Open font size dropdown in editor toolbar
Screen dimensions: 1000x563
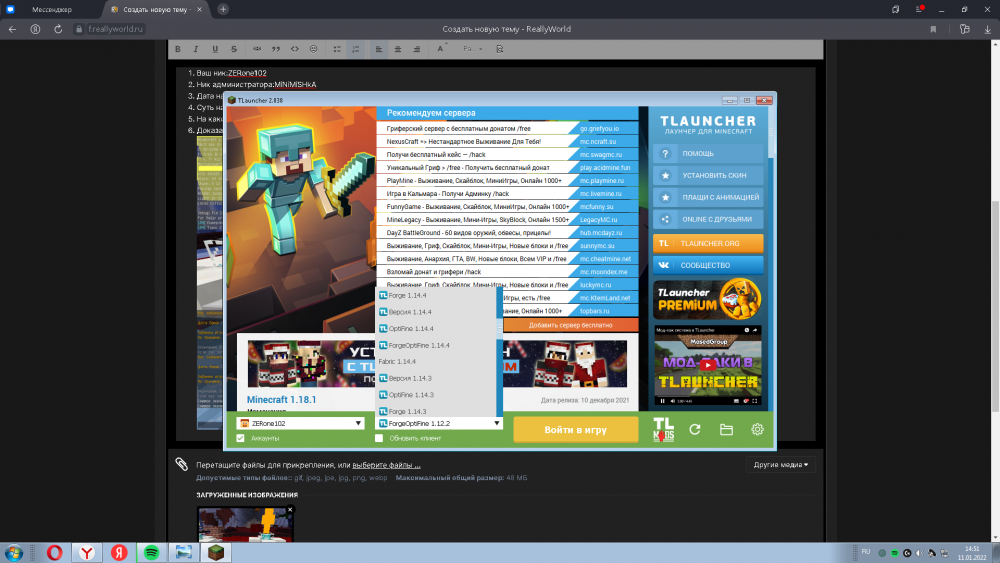473,49
